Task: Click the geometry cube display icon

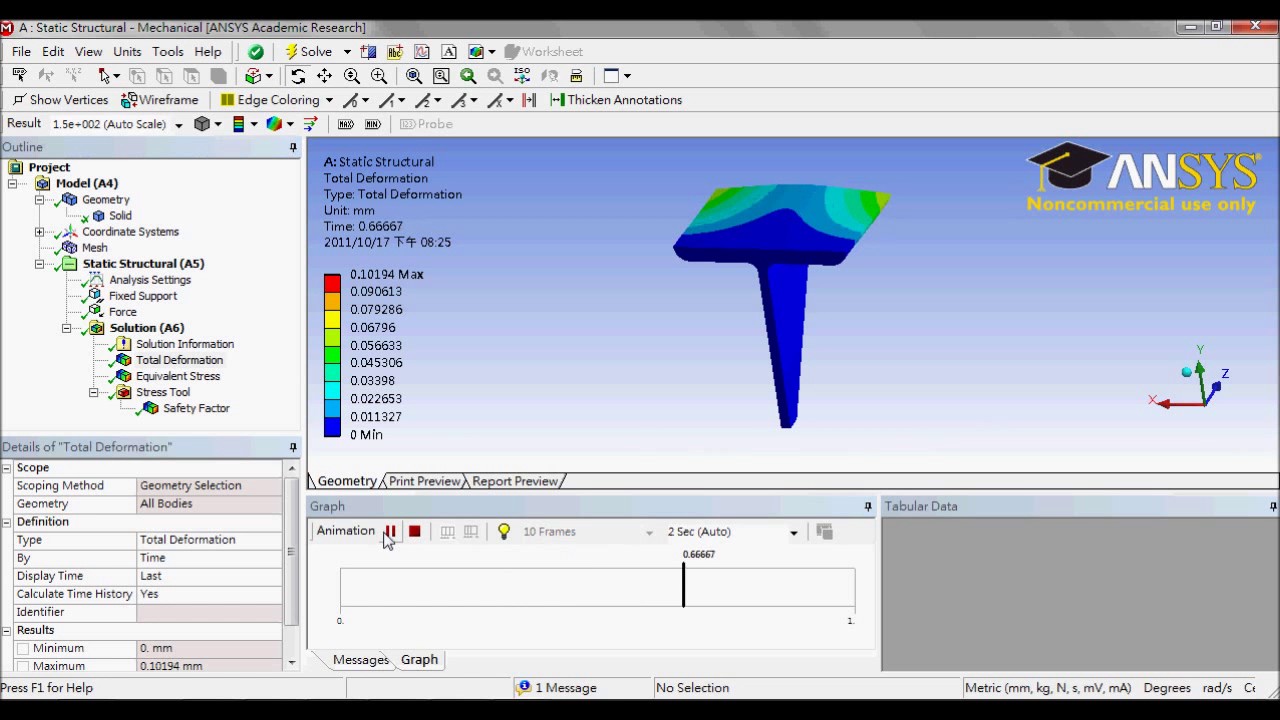Action: point(202,124)
